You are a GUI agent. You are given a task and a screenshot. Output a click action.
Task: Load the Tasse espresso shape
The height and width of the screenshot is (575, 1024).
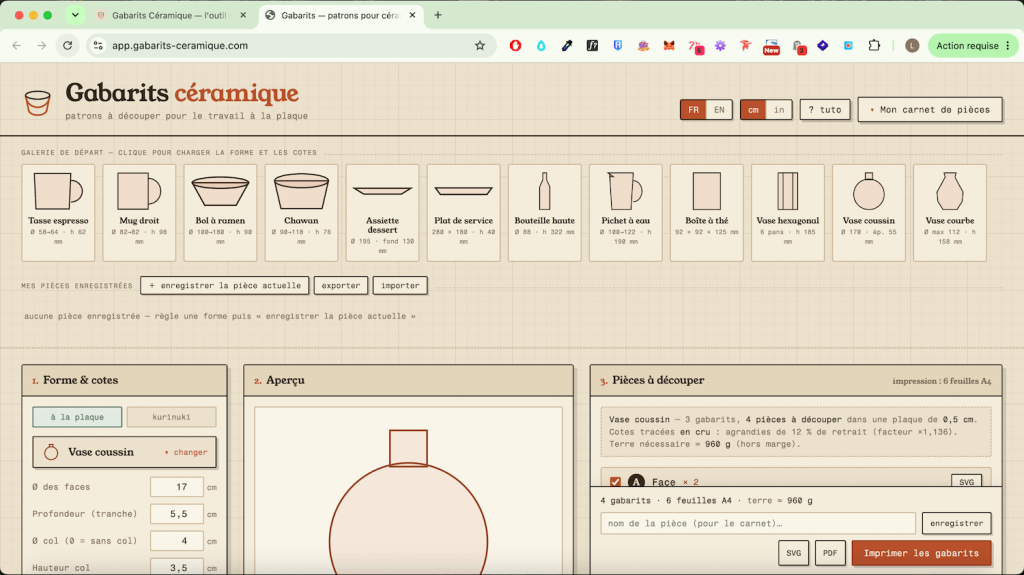pos(58,212)
